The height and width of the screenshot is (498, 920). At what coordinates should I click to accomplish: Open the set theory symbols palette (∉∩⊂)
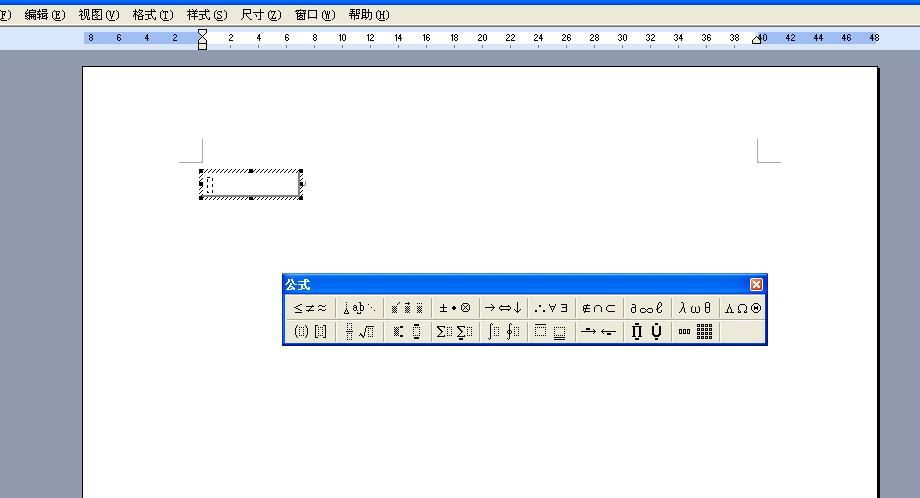(x=599, y=308)
